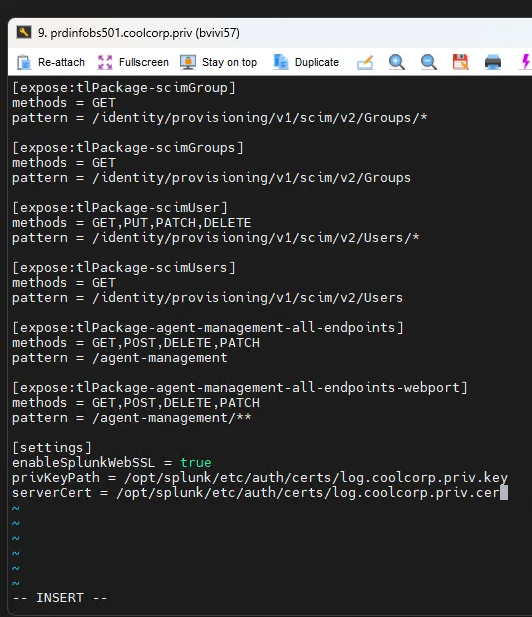Click the terminal window title icon
The height and width of the screenshot is (617, 532).
point(24,32)
